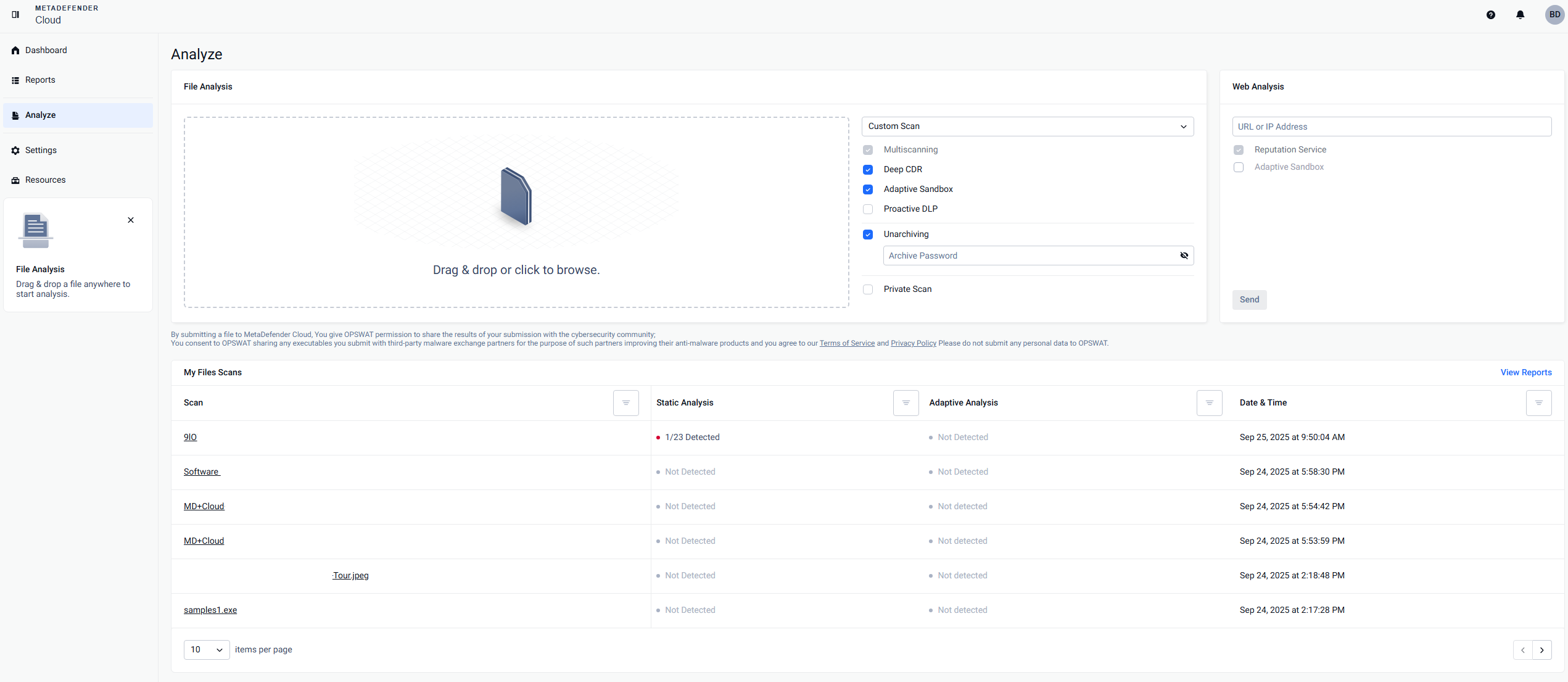Image resolution: width=1568 pixels, height=682 pixels.
Task: Filter the Scan column
Action: pos(625,403)
